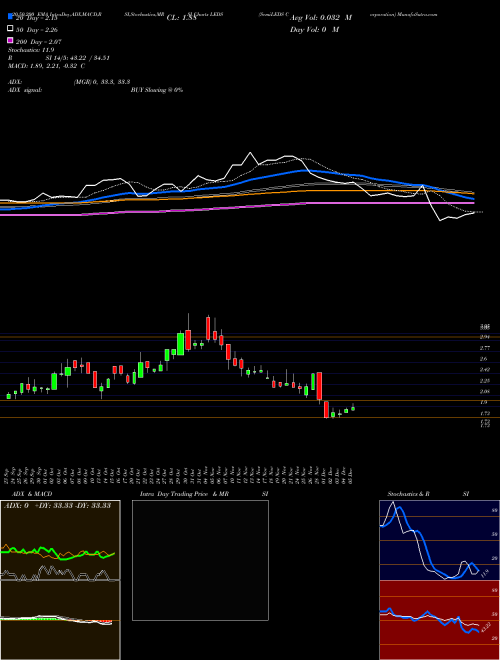This screenshot has width=500, height=660.
Task: Click the 'ADX & MACD' panel title
Action: point(32,494)
